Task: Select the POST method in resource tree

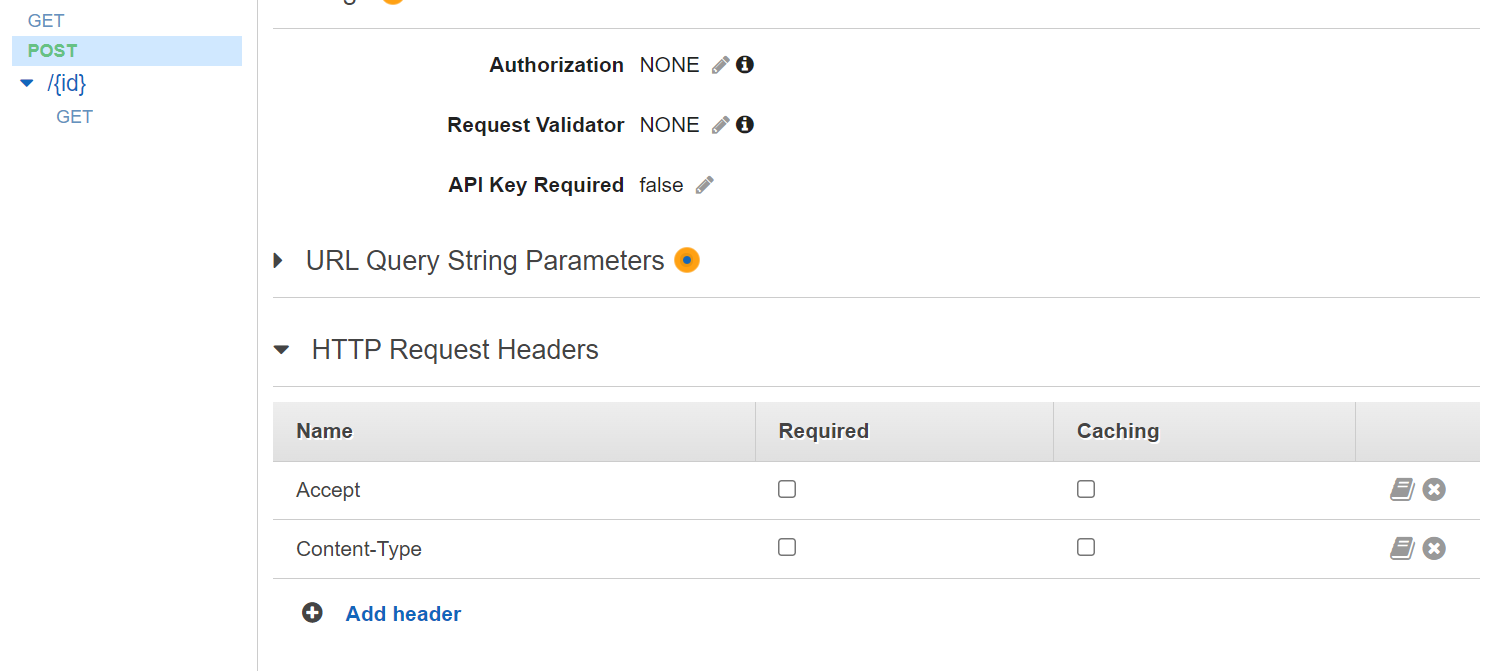Action: click(x=53, y=51)
